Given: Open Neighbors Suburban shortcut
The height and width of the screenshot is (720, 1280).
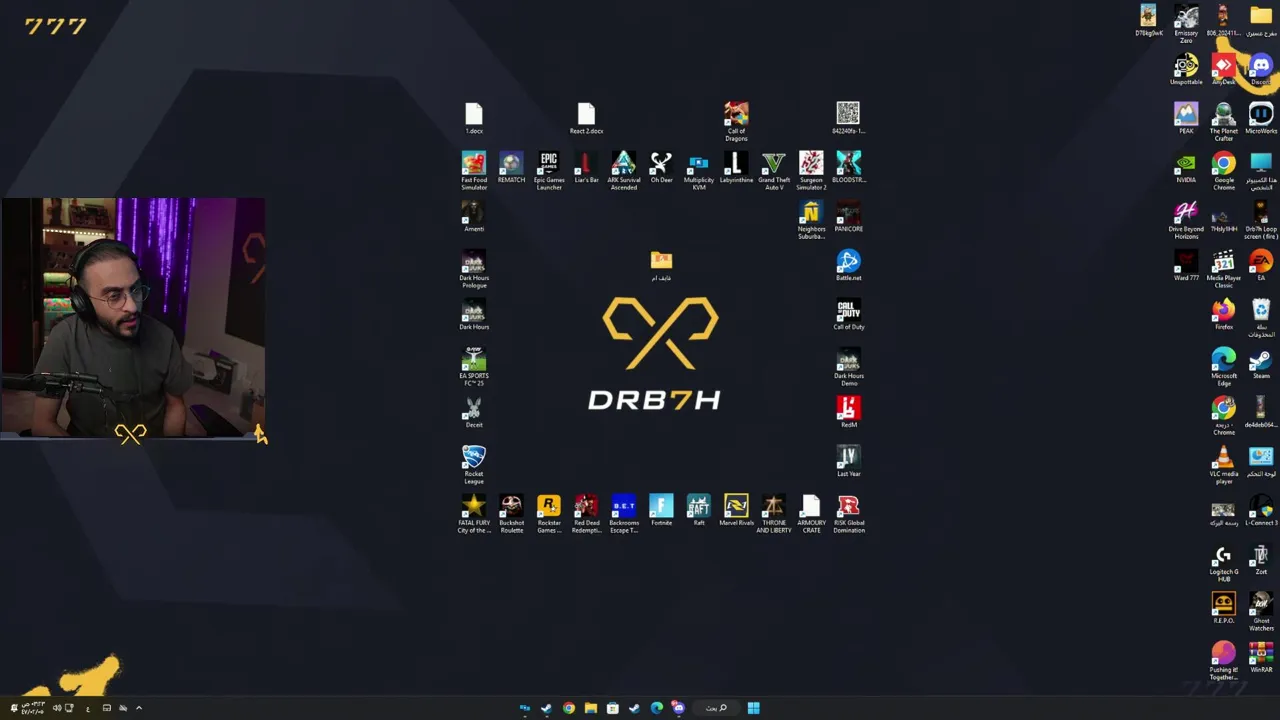Looking at the screenshot, I should tap(811, 219).
